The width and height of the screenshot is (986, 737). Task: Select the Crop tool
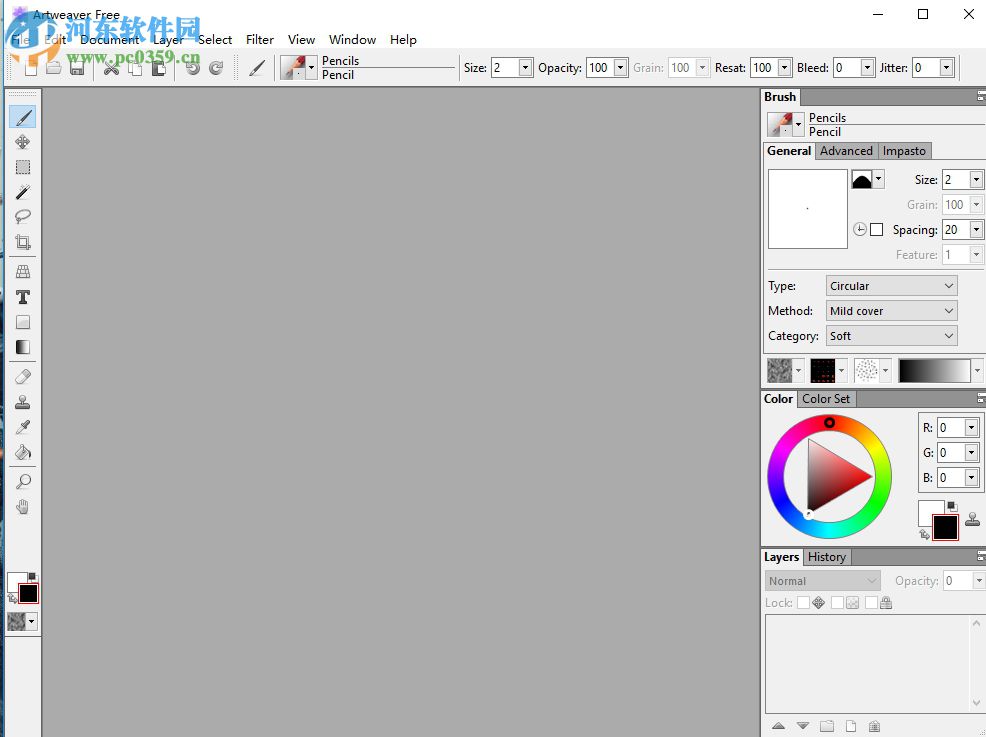coord(22,242)
